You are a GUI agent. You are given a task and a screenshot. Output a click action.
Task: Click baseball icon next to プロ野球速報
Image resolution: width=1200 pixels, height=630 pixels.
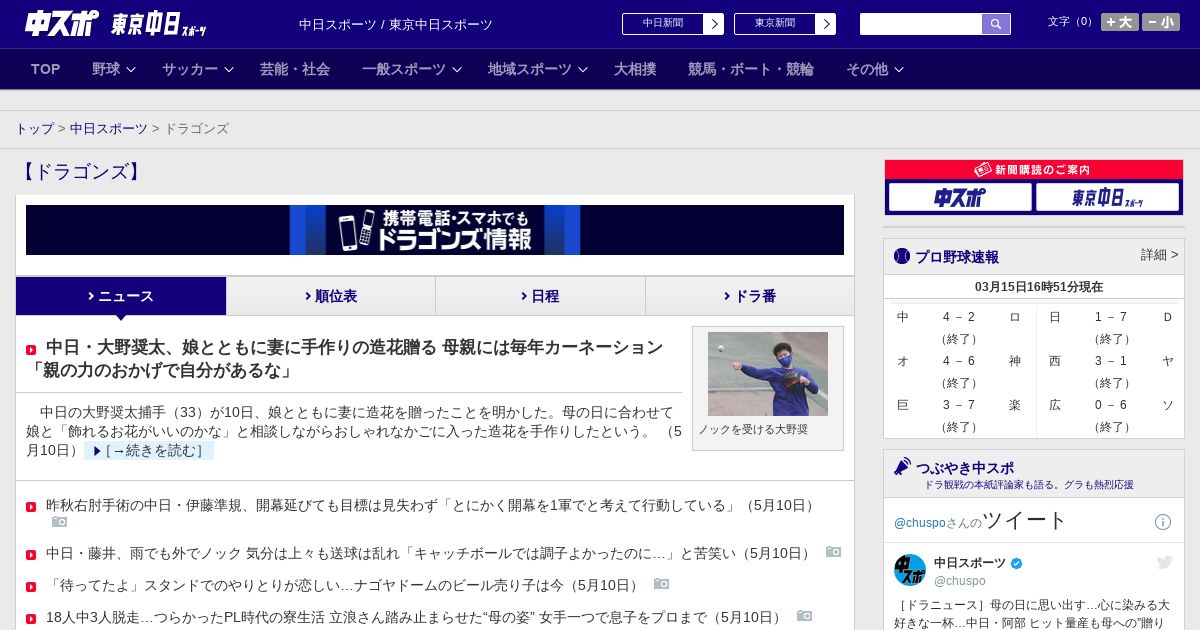tap(902, 256)
